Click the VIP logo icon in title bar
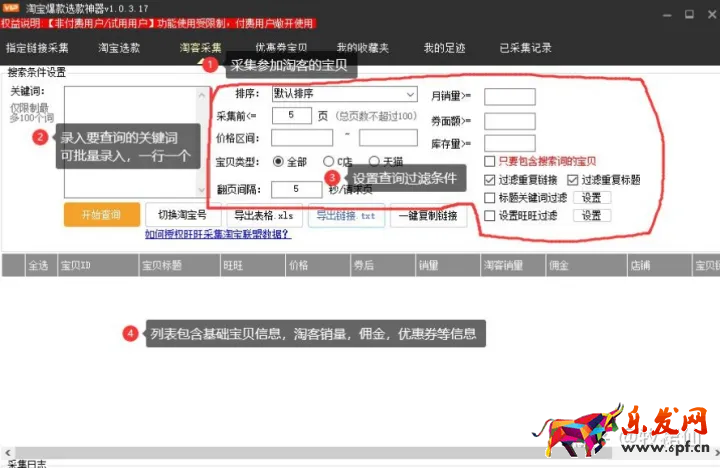This screenshot has width=720, height=468. pos(11,8)
